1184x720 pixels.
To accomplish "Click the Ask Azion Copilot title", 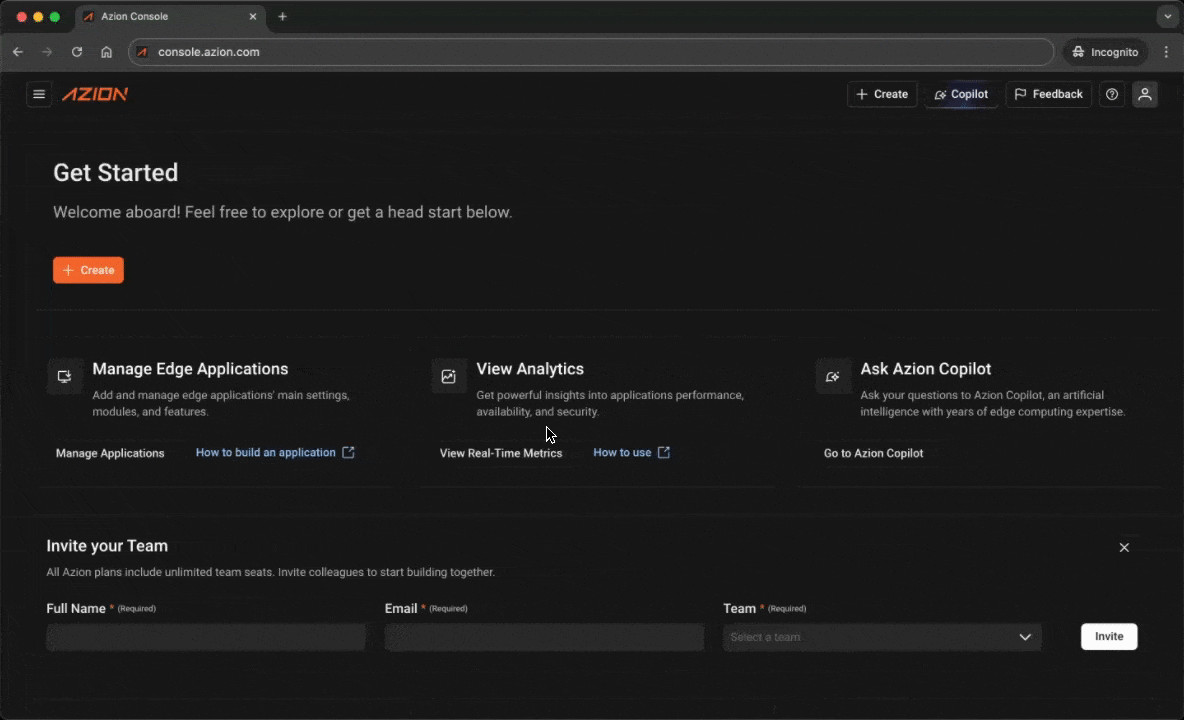I will [926, 369].
